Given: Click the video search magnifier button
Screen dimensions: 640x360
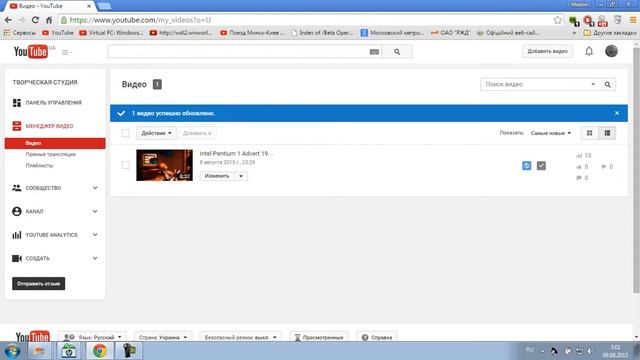Looking at the screenshot, I should click(x=608, y=84).
